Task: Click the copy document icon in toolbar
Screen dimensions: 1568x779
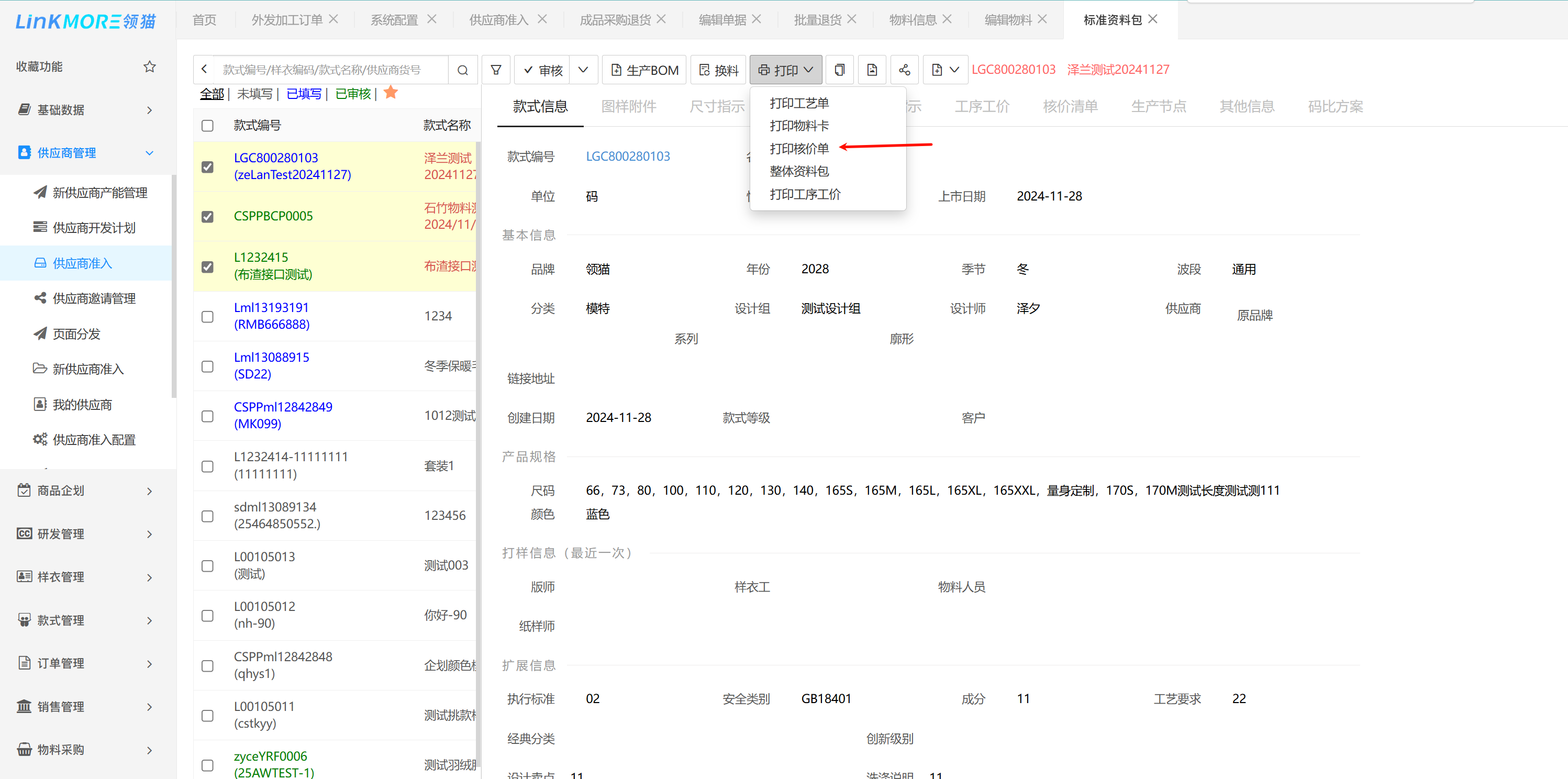Action: [x=839, y=70]
